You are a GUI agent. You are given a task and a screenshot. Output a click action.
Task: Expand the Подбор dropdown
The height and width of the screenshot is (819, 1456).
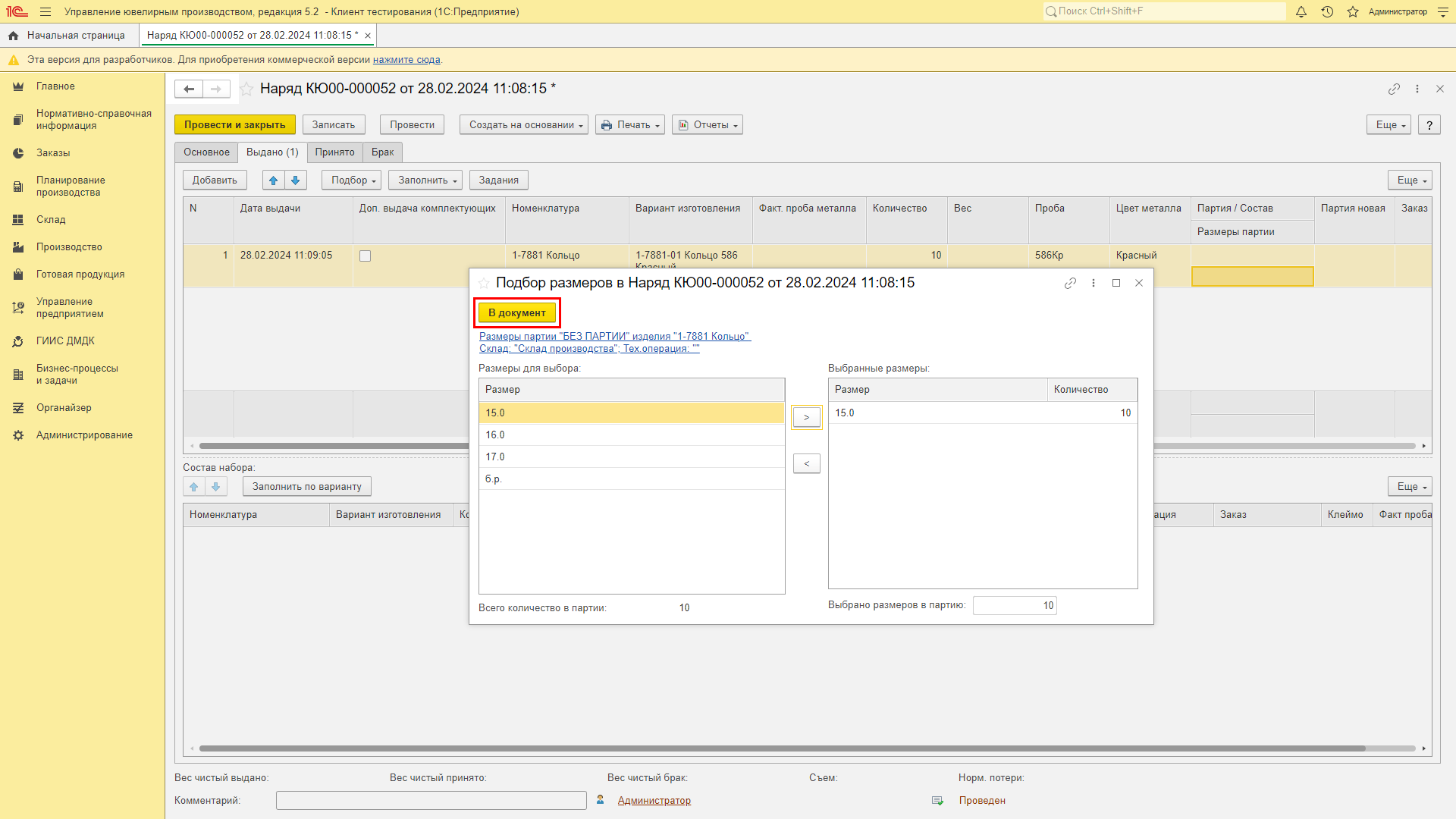coord(352,180)
